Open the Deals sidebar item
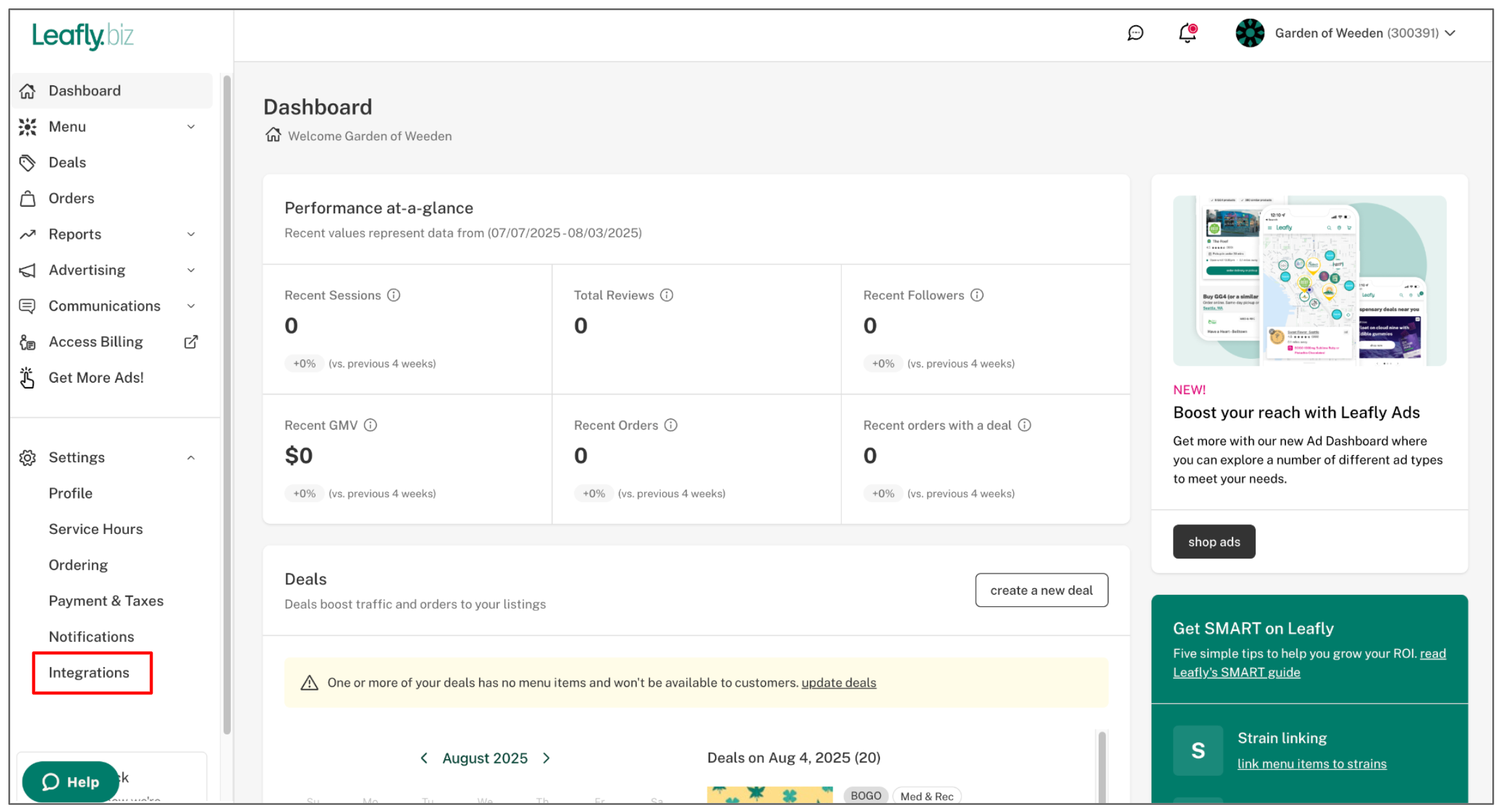This screenshot has width=1504, height=812. click(x=67, y=163)
